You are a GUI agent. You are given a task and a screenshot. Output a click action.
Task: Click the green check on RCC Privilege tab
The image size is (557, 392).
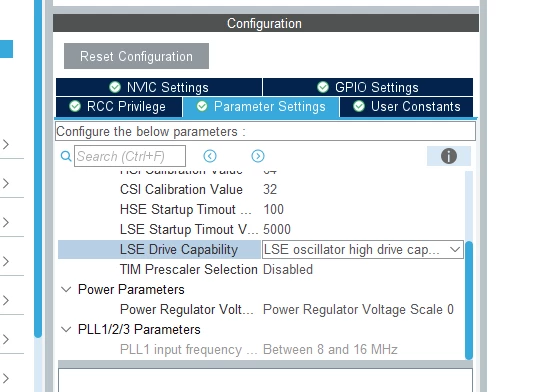(75, 106)
